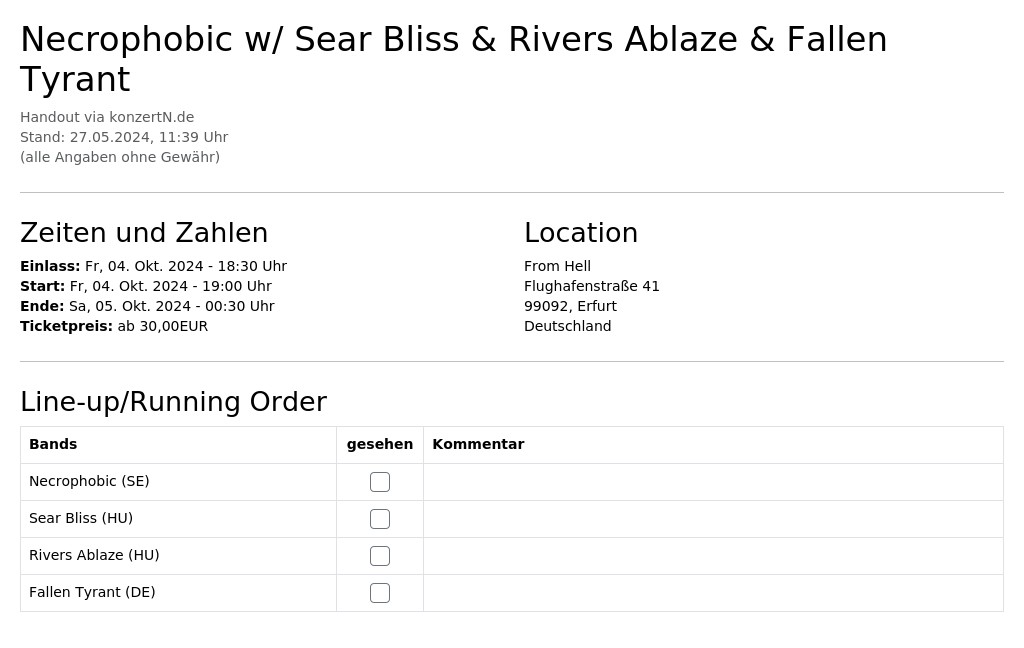Click the From Hell location name
Viewport: 1024px width, 648px height.
pyautogui.click(x=557, y=267)
